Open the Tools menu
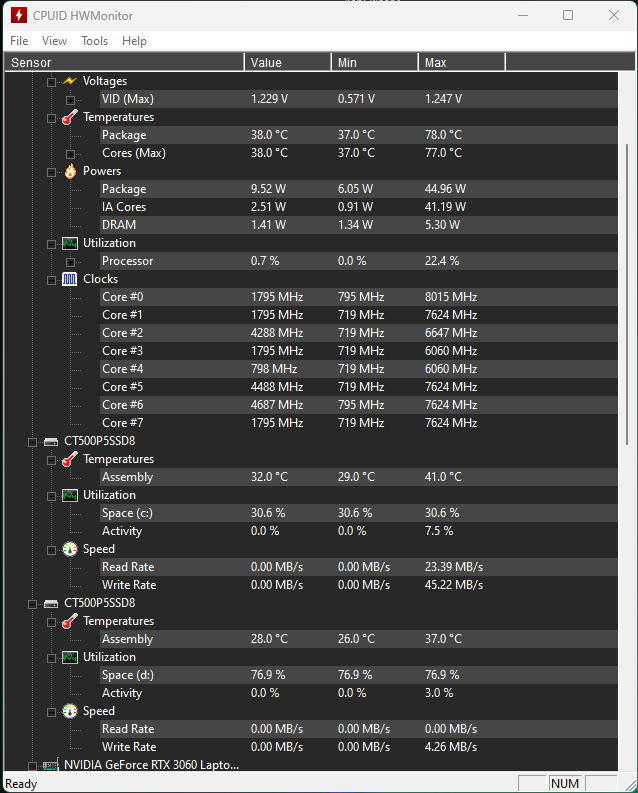 tap(95, 41)
